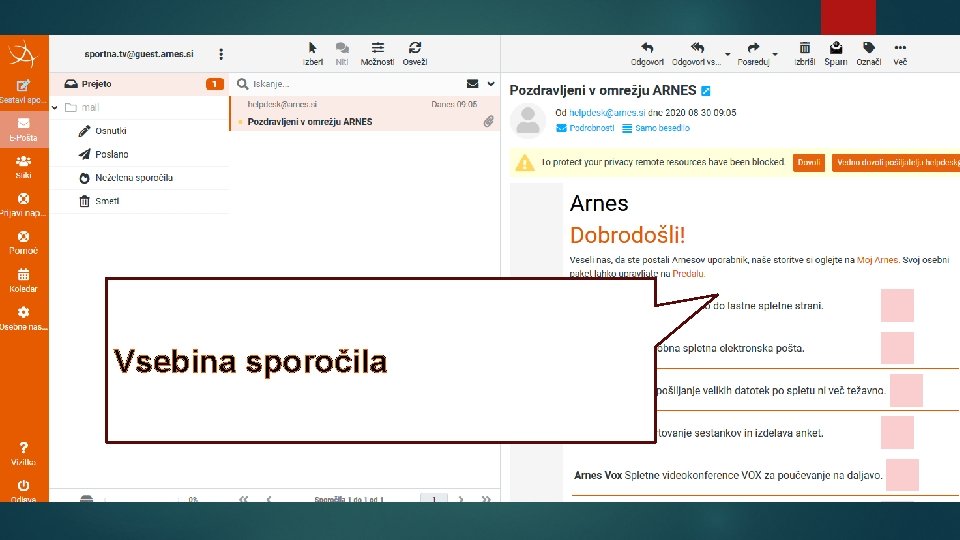Select the Prejeto inbox folder
Viewport: 960px width, 540px height.
(x=139, y=84)
